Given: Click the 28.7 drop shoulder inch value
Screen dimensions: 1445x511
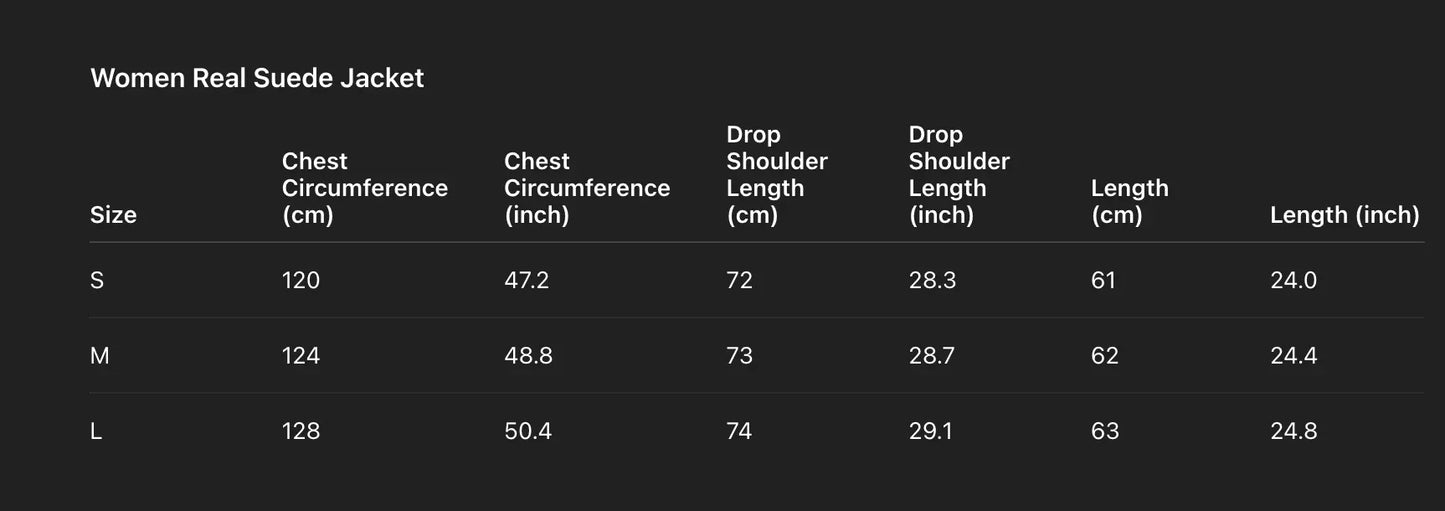Looking at the screenshot, I should tap(932, 355).
